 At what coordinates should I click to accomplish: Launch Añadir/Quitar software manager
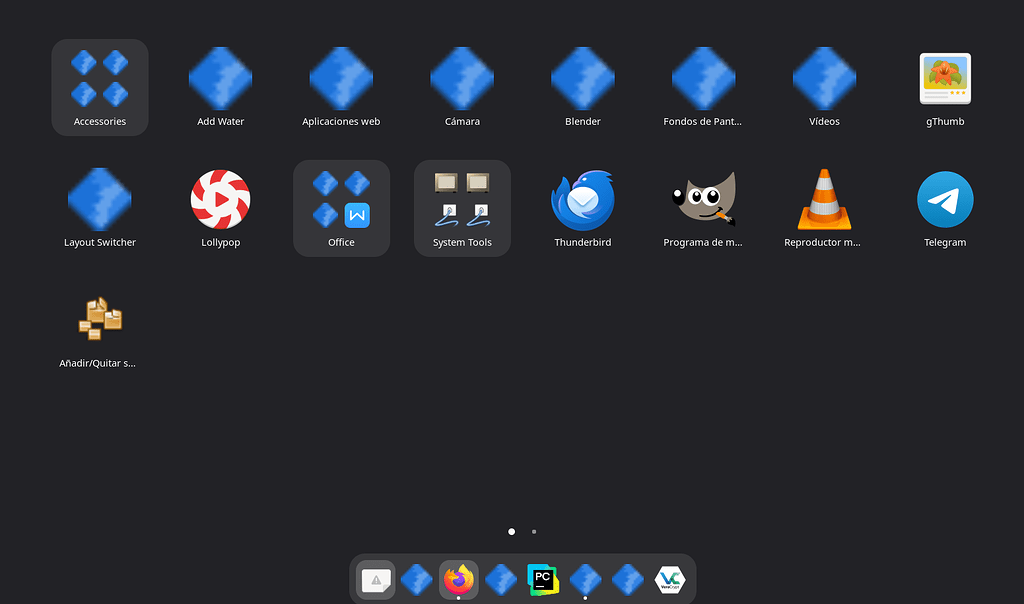click(x=99, y=318)
